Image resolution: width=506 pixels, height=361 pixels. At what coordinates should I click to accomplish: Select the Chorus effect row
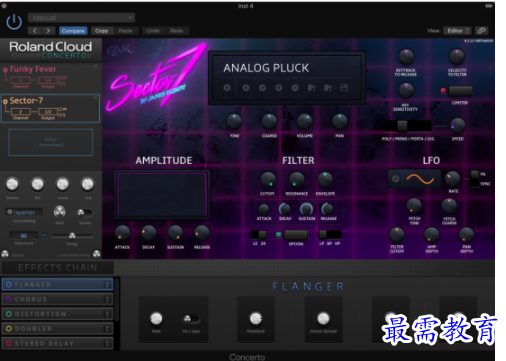pyautogui.click(x=57, y=299)
